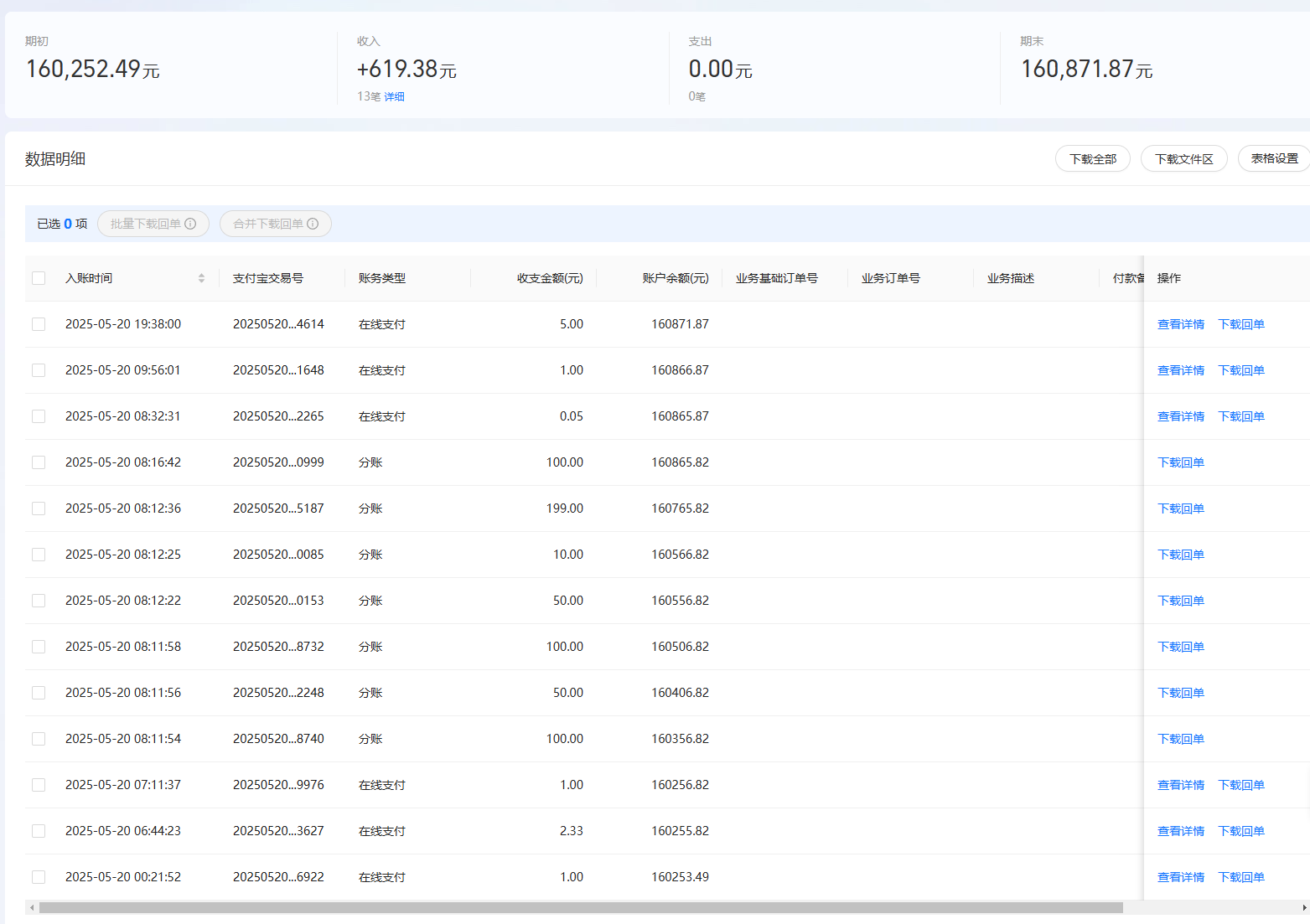Toggle the select-all checkbox in table header

[x=39, y=278]
